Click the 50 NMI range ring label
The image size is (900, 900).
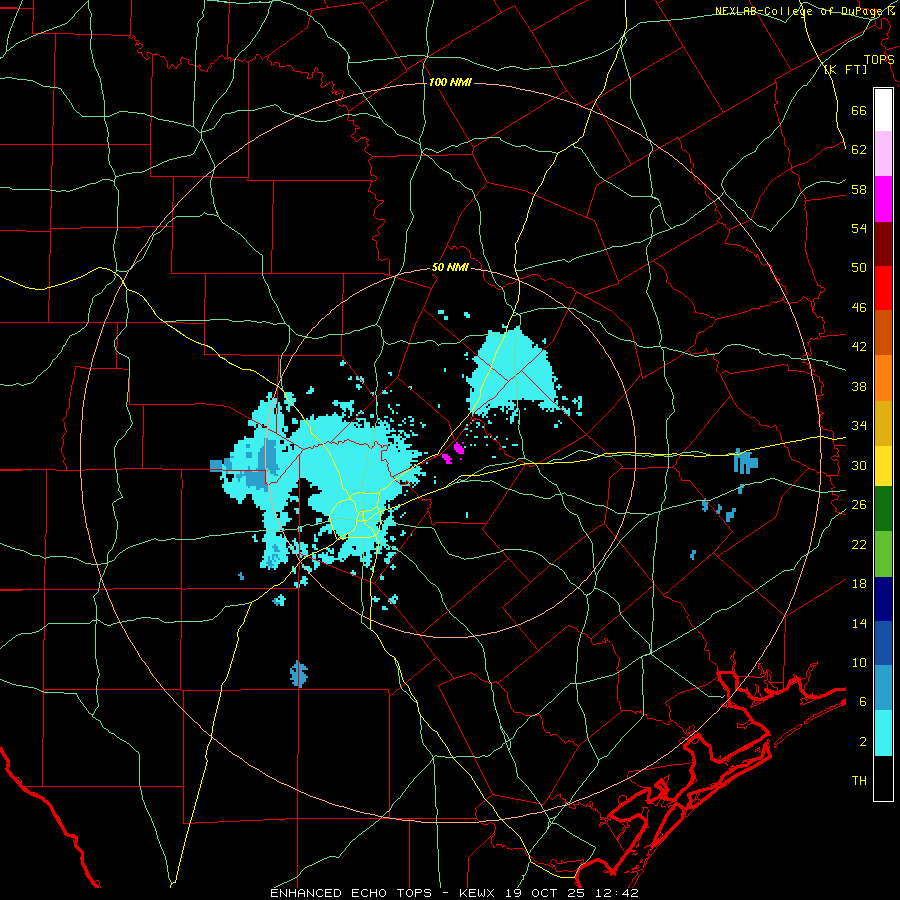tap(451, 267)
